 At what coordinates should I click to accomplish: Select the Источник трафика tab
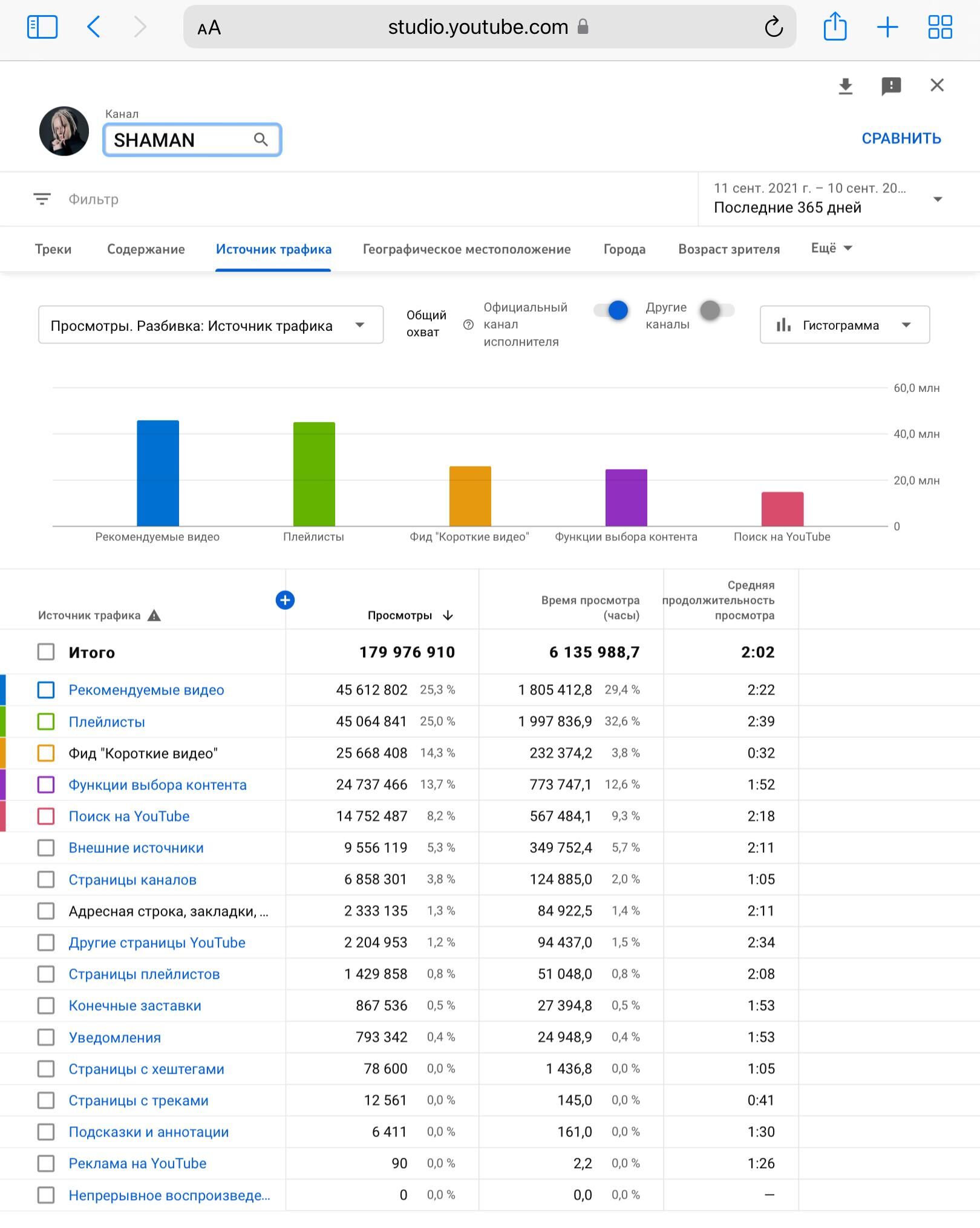tap(273, 249)
